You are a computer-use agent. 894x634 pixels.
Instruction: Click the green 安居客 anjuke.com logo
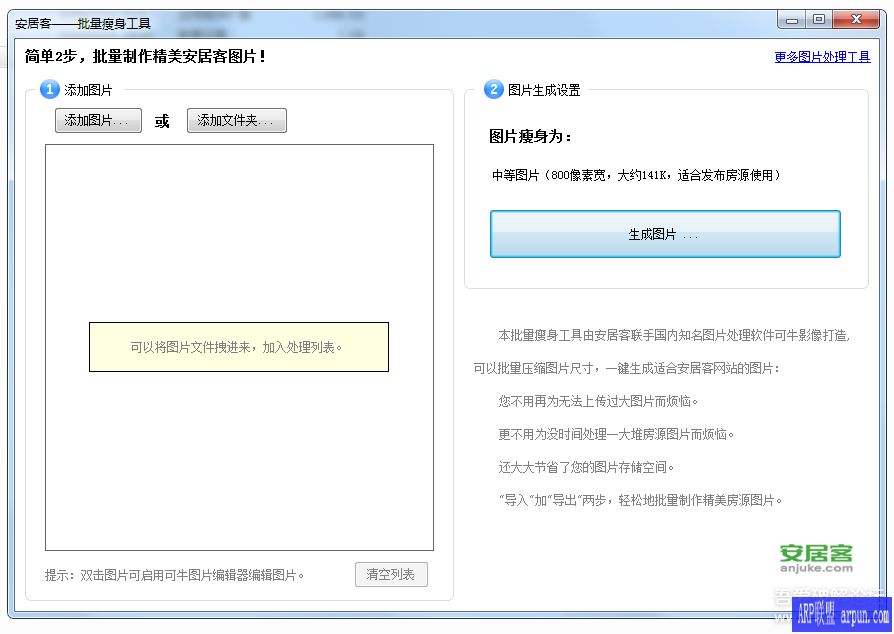pyautogui.click(x=816, y=557)
